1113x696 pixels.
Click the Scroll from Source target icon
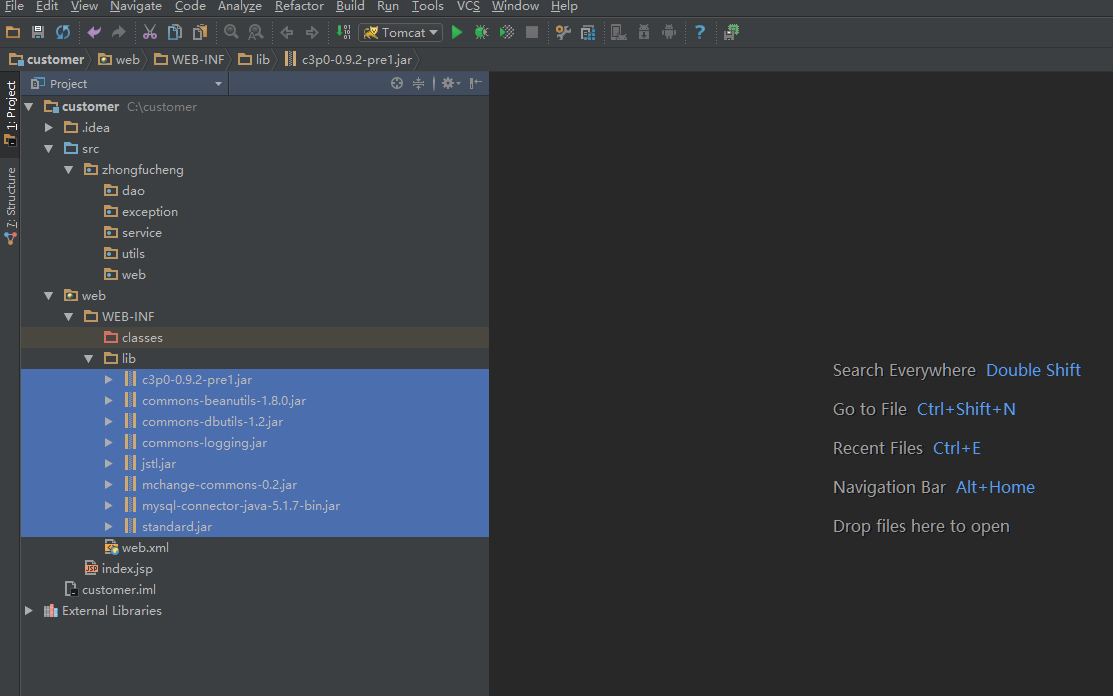(x=397, y=84)
